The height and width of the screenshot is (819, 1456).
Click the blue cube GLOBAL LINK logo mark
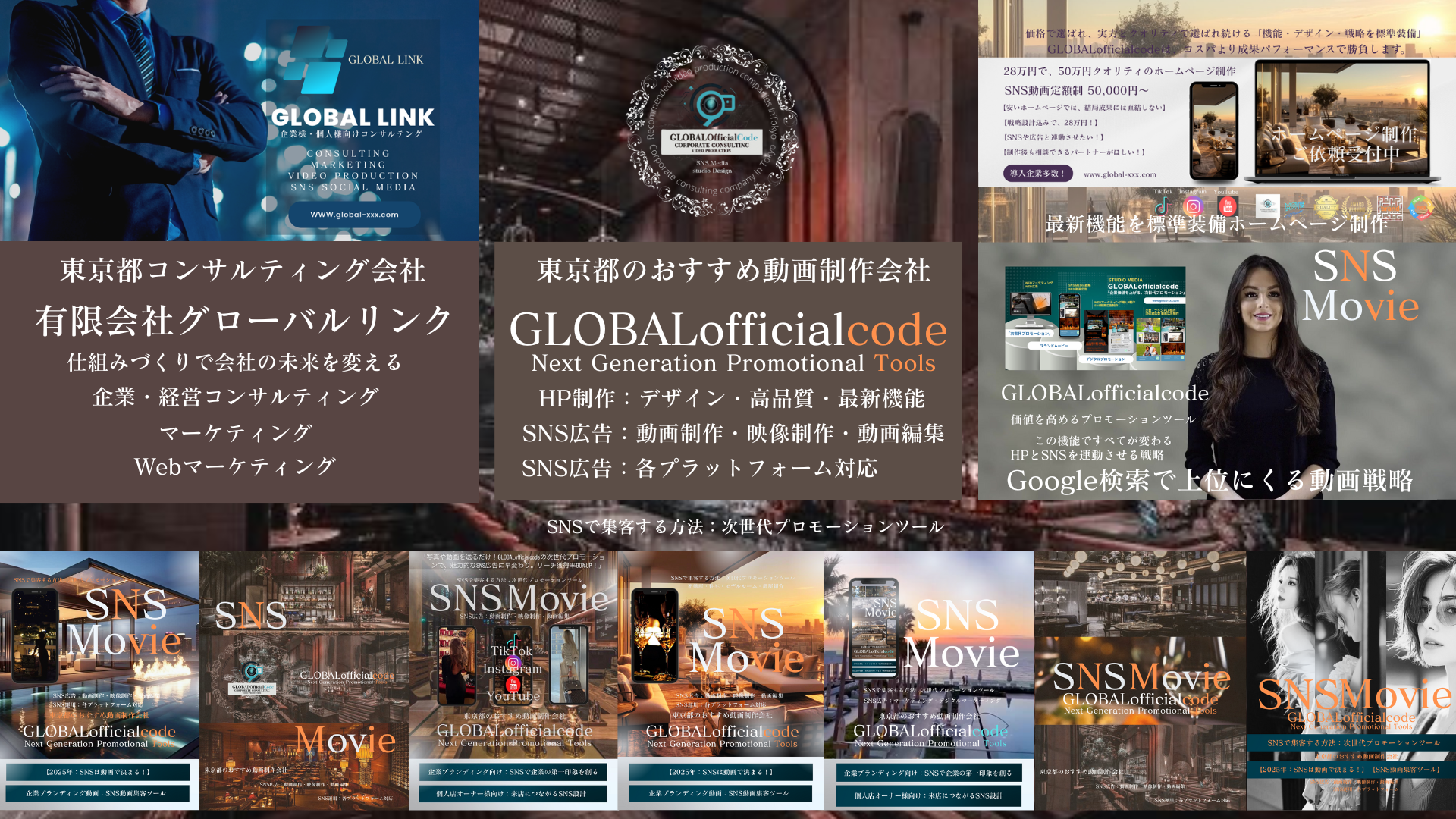pos(315,61)
